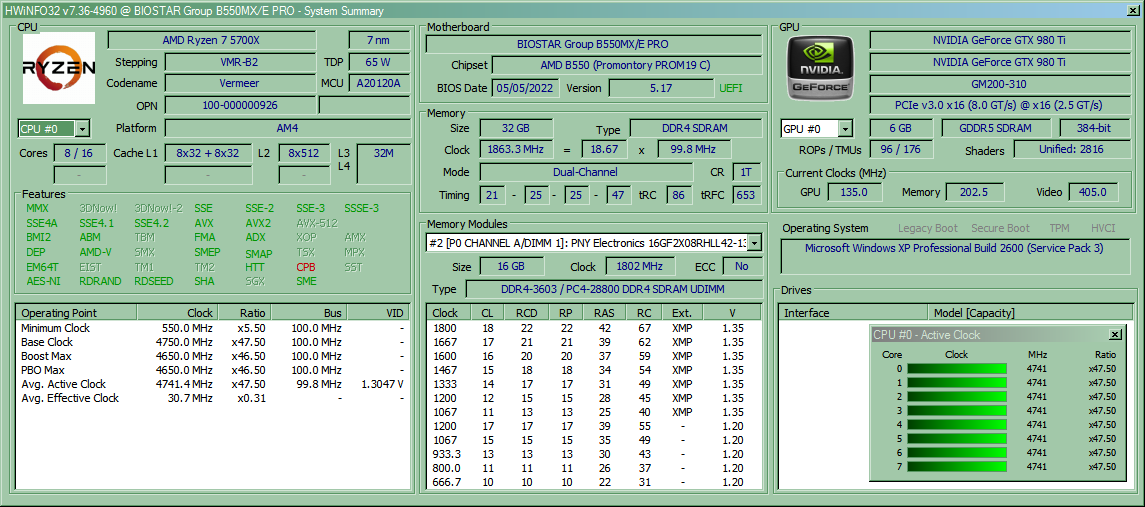Screen dimensions: 1145x507
Task: Click the Dual-Channel mode field
Action: click(586, 172)
